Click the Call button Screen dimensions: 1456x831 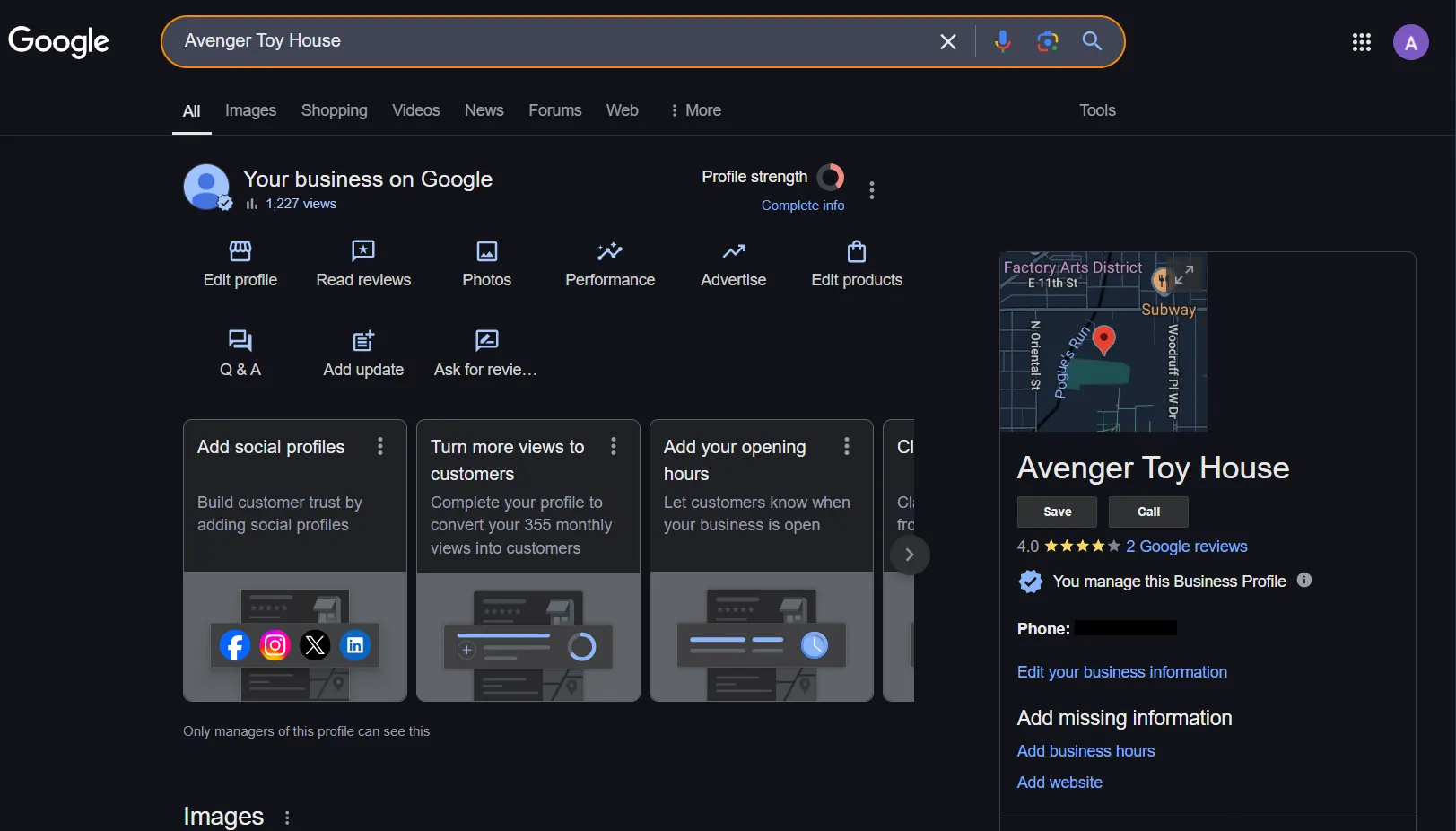[x=1148, y=512]
